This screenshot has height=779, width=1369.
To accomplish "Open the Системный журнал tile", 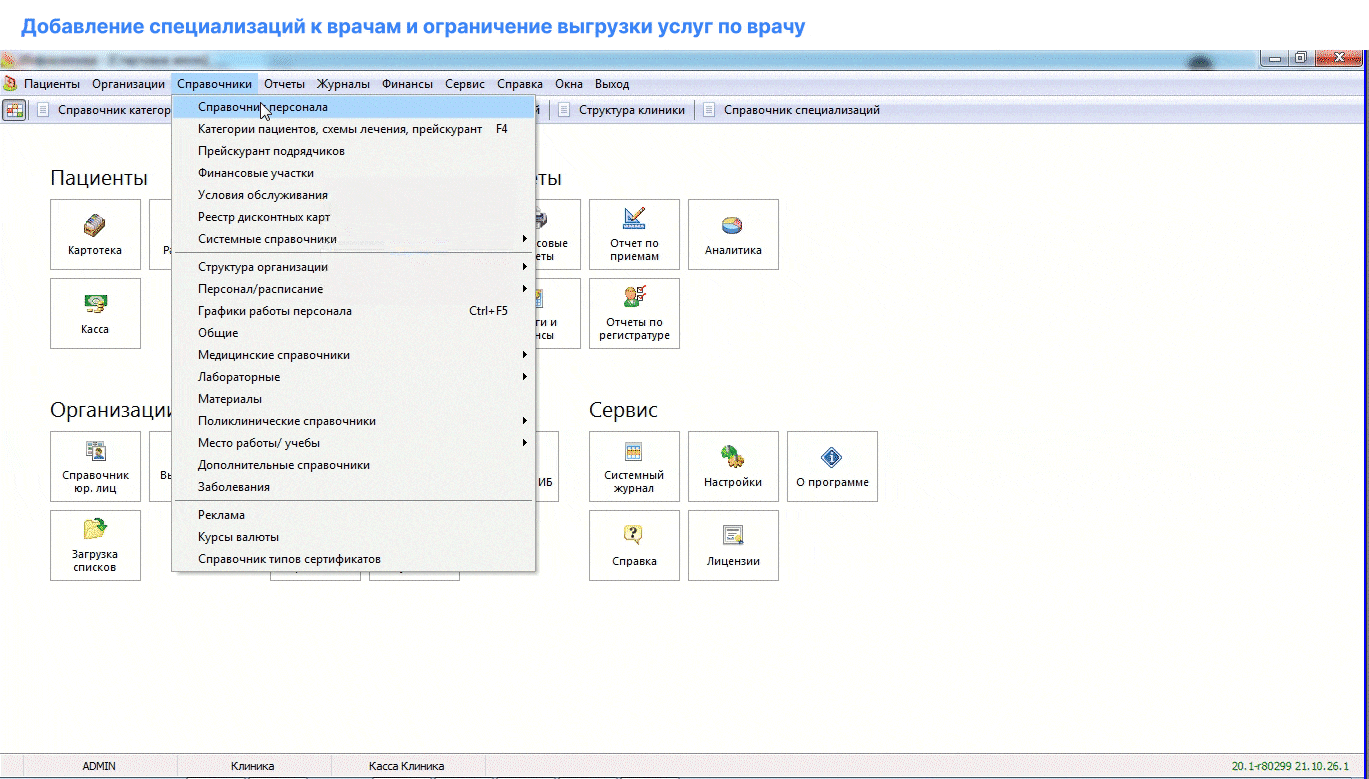I will (634, 466).
